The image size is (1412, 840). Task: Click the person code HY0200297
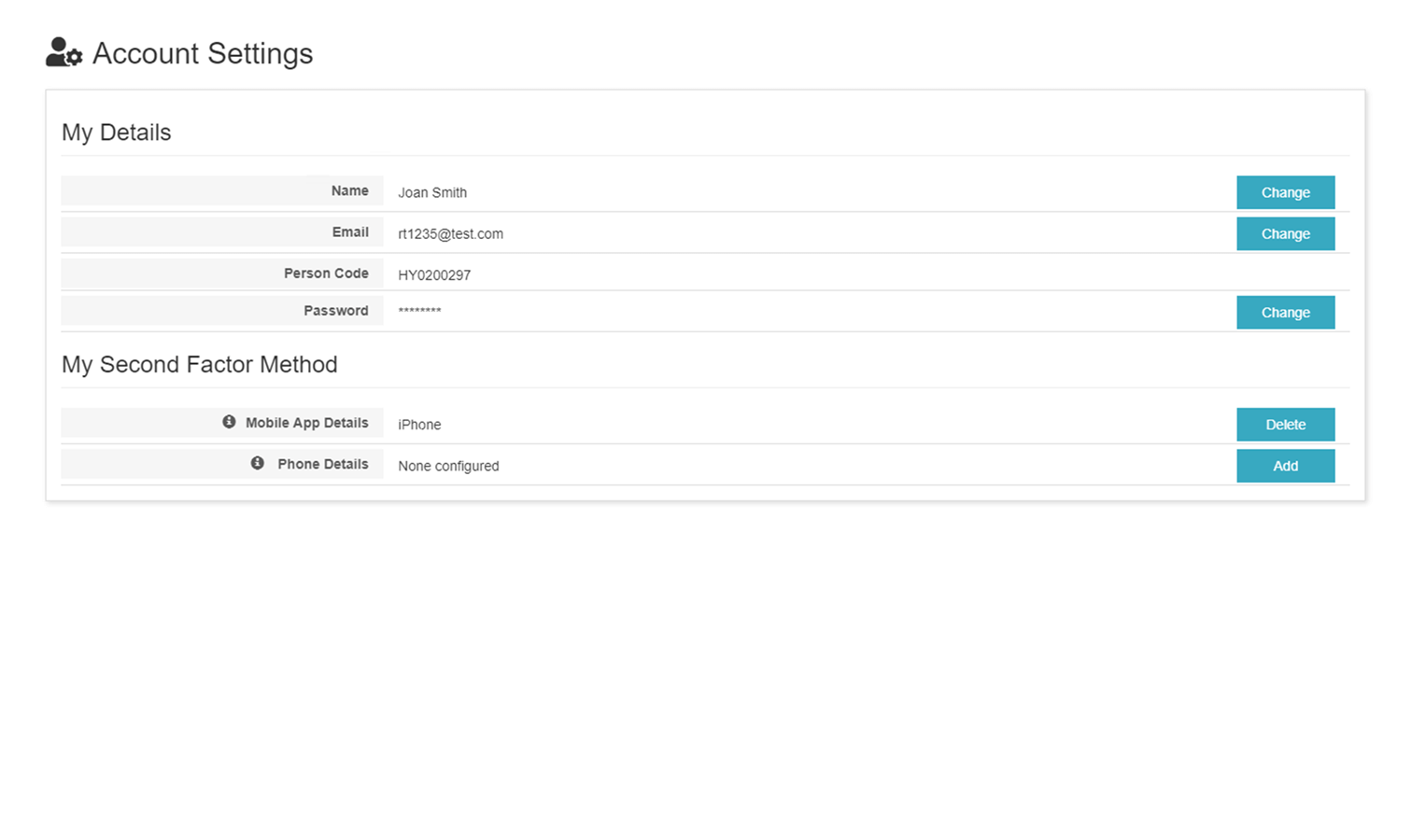434,274
